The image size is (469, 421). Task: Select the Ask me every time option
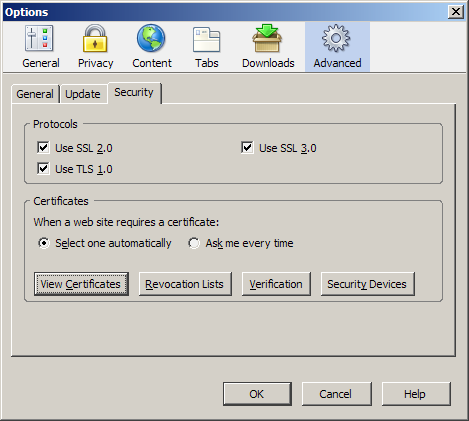(194, 243)
